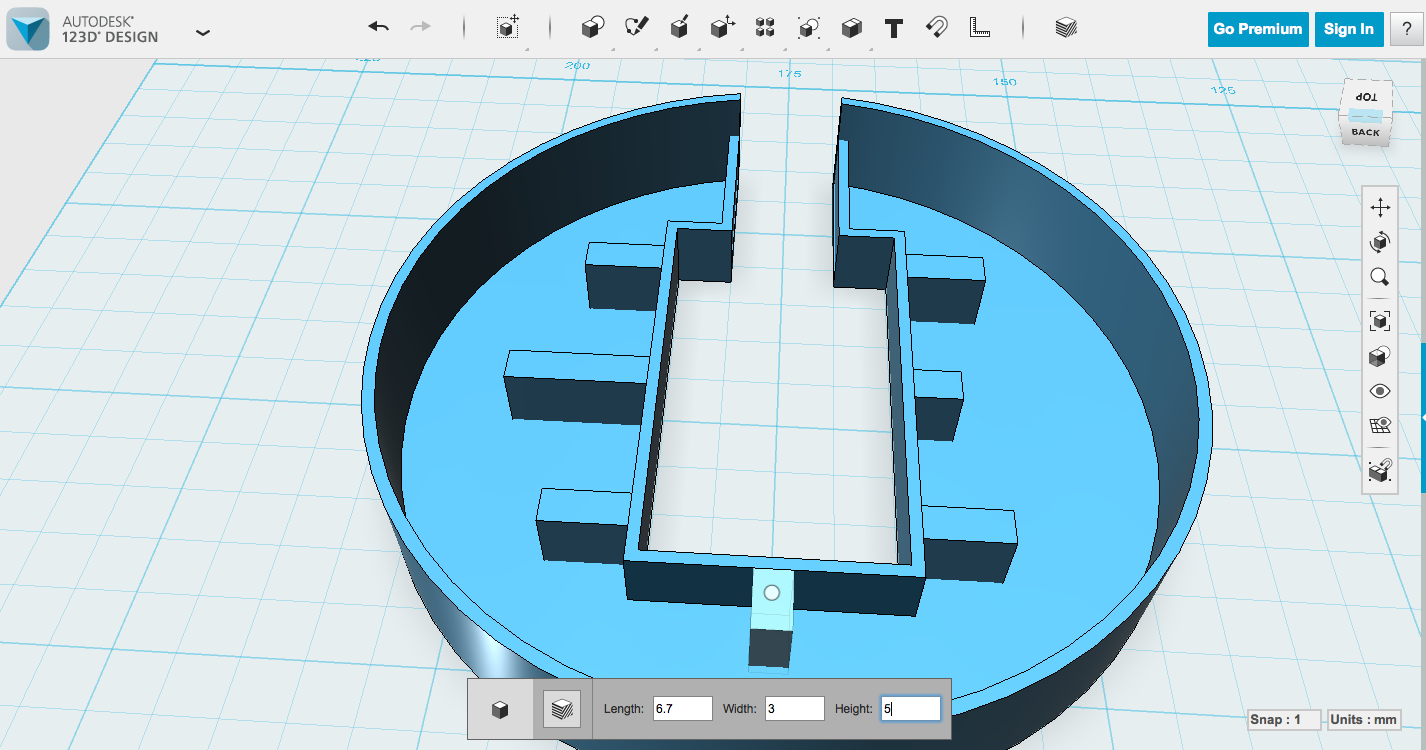The width and height of the screenshot is (1426, 750).
Task: Toggle grid display in right sidebar
Action: [x=1380, y=422]
